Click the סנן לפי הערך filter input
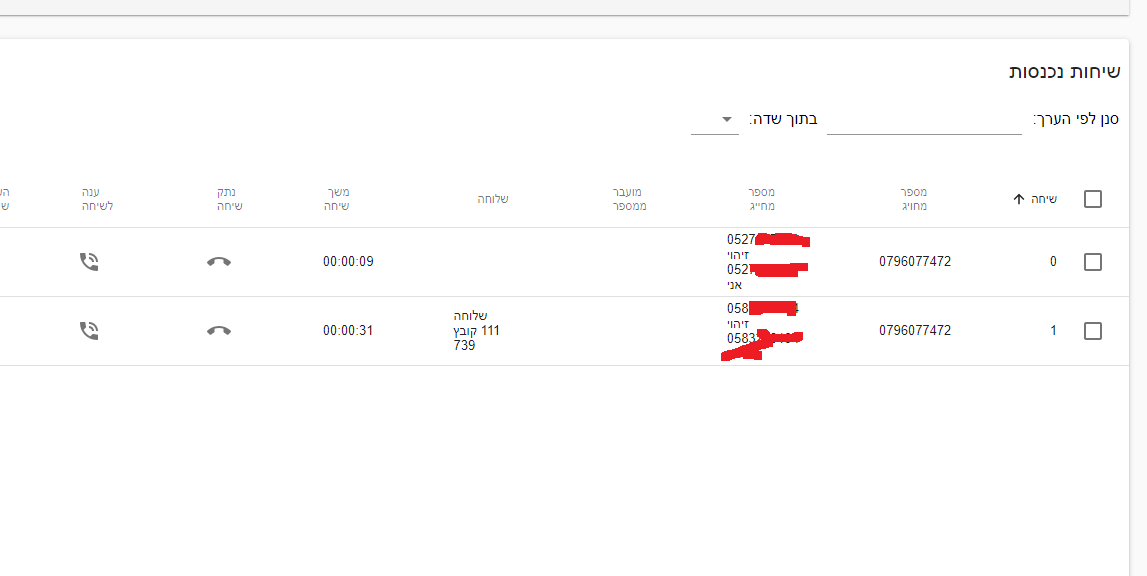 pos(923,120)
